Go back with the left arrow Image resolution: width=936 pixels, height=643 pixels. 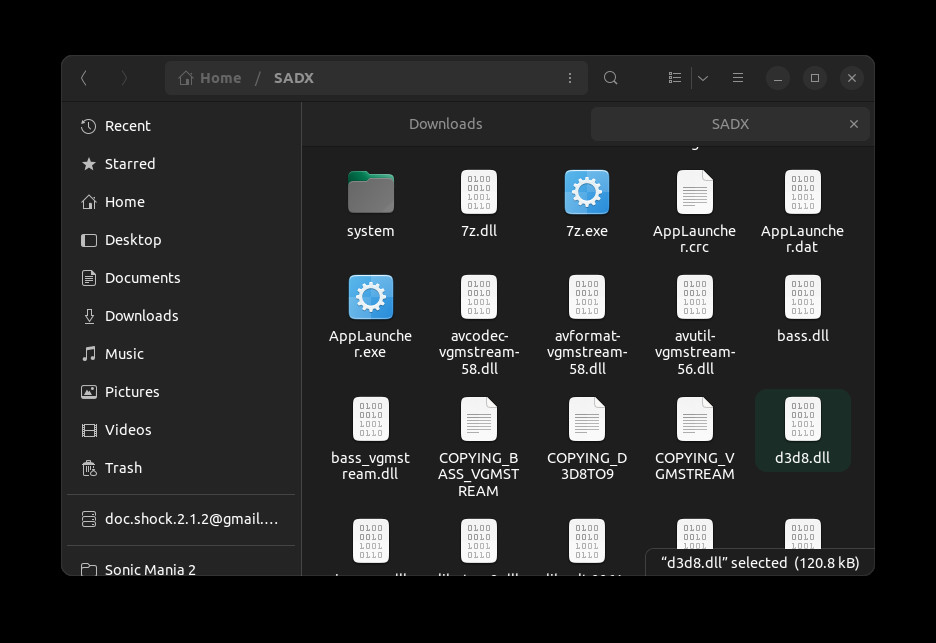point(84,78)
